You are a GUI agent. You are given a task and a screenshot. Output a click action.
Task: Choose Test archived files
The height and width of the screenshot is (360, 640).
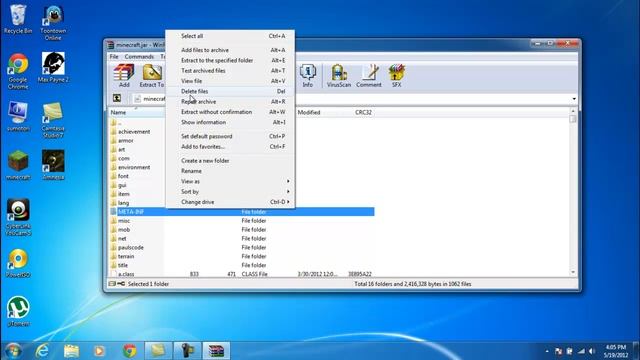[x=231, y=71]
